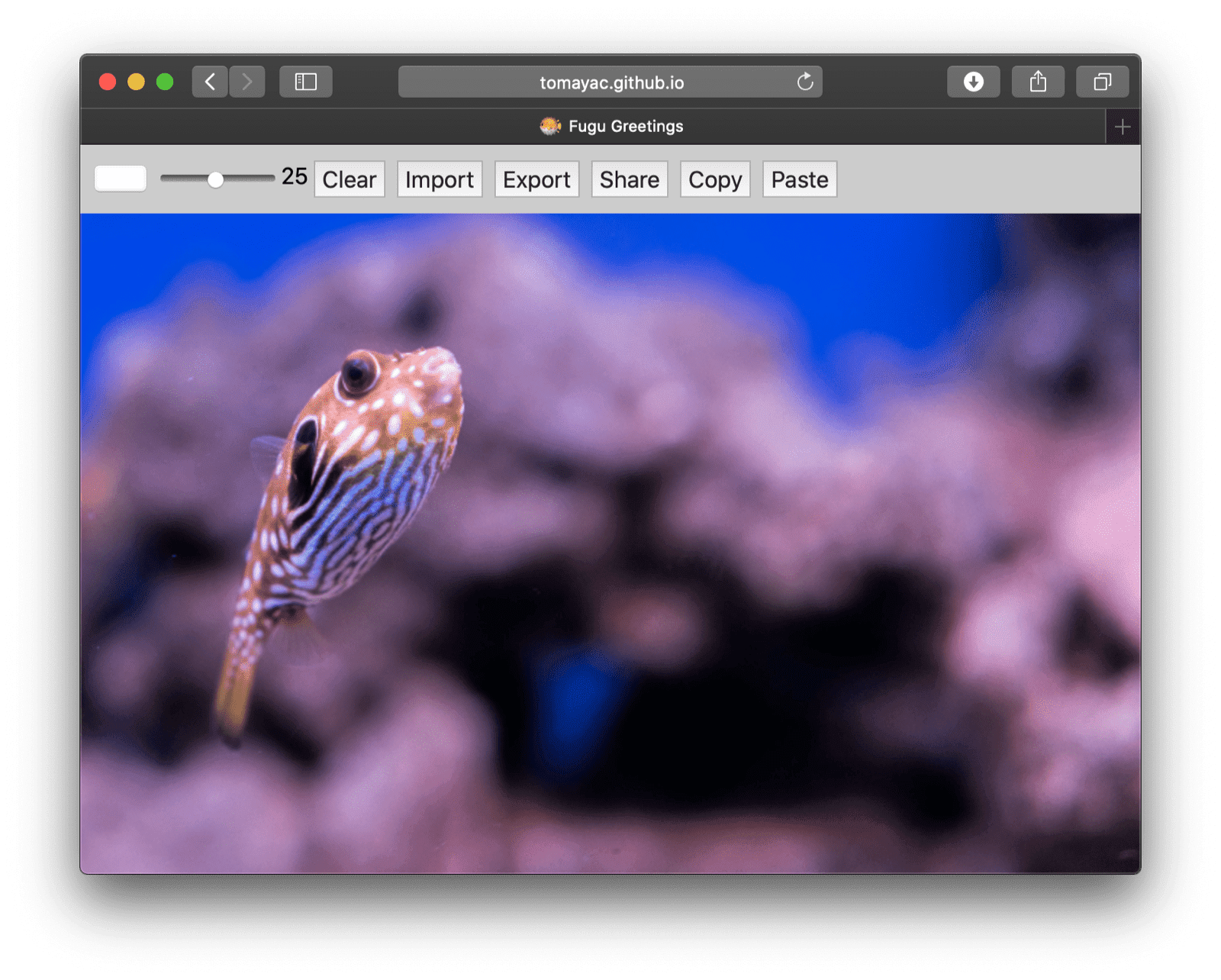Open the Safari share sheet icon
Image resolution: width=1221 pixels, height=980 pixels.
click(x=1037, y=82)
